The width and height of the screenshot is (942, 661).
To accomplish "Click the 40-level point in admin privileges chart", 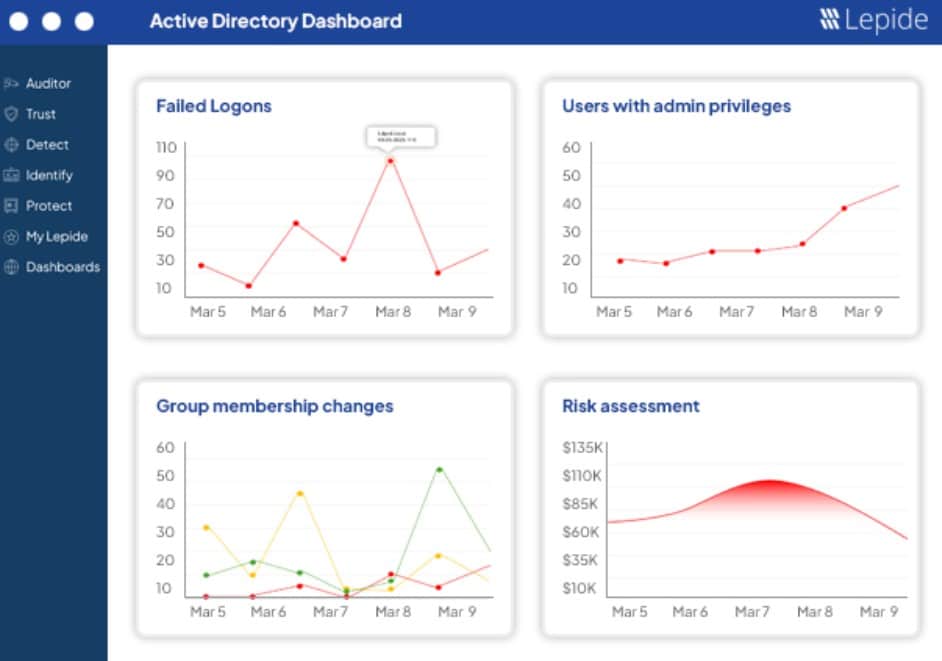I will point(844,209).
